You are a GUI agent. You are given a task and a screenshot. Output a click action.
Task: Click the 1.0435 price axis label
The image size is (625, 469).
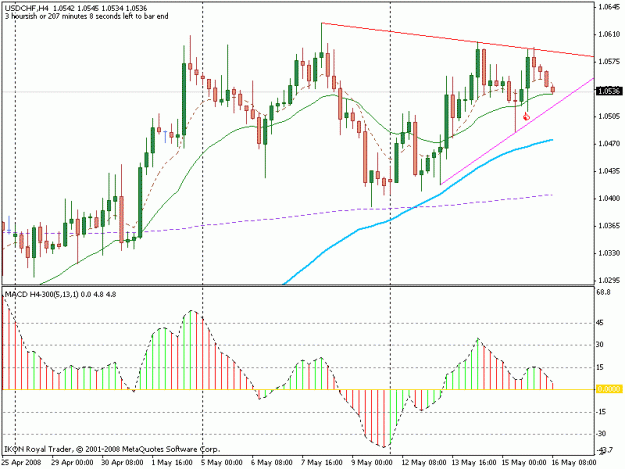point(609,171)
